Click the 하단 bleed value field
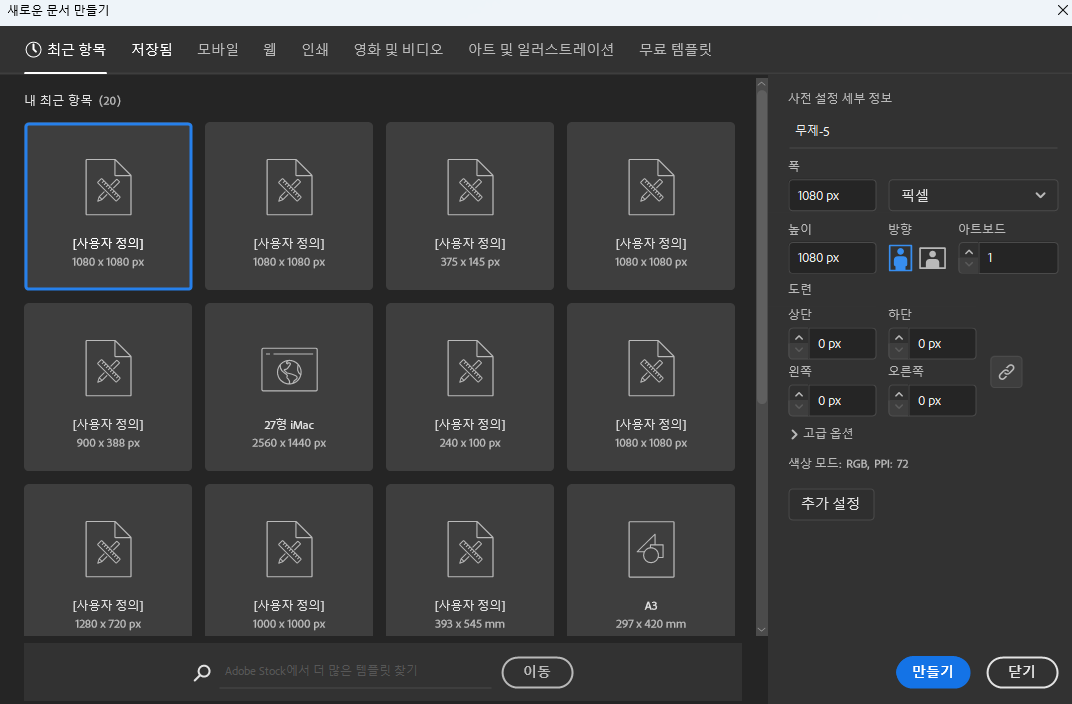 (x=941, y=344)
